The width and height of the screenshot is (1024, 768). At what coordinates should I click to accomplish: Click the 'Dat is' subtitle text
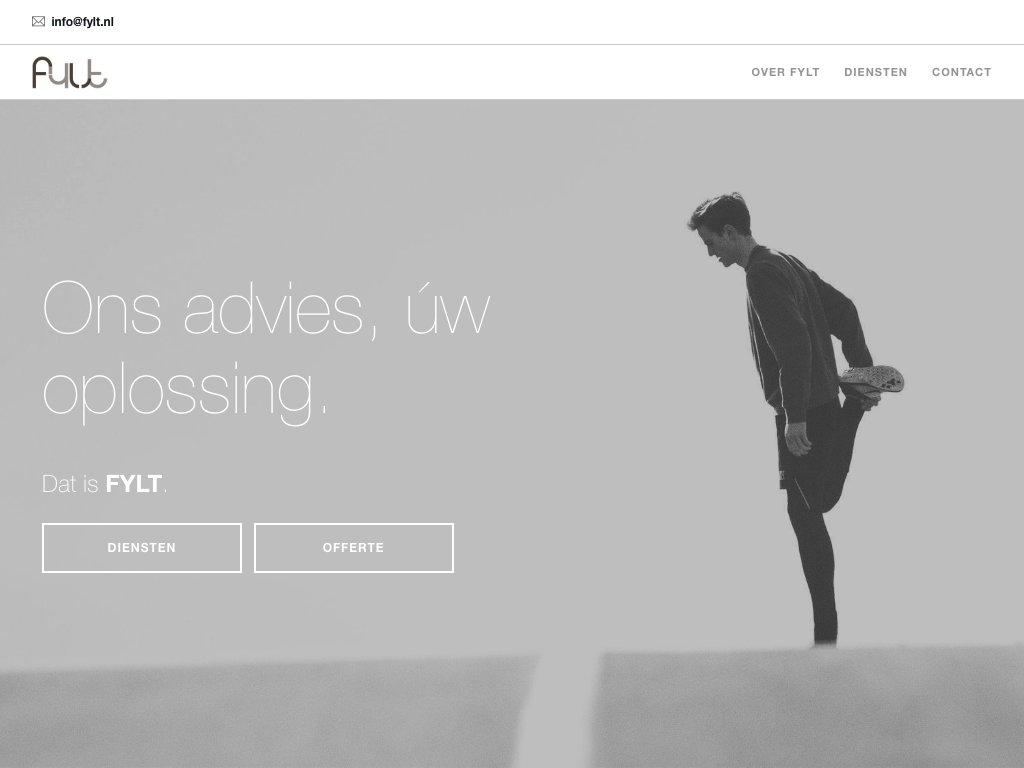pos(70,484)
